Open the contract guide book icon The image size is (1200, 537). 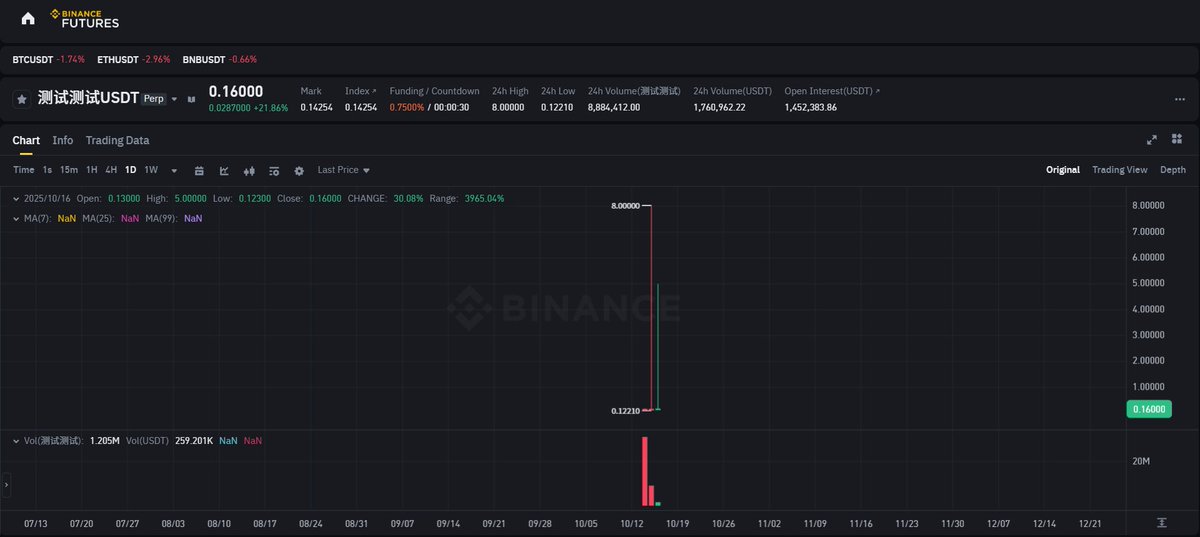coord(191,99)
